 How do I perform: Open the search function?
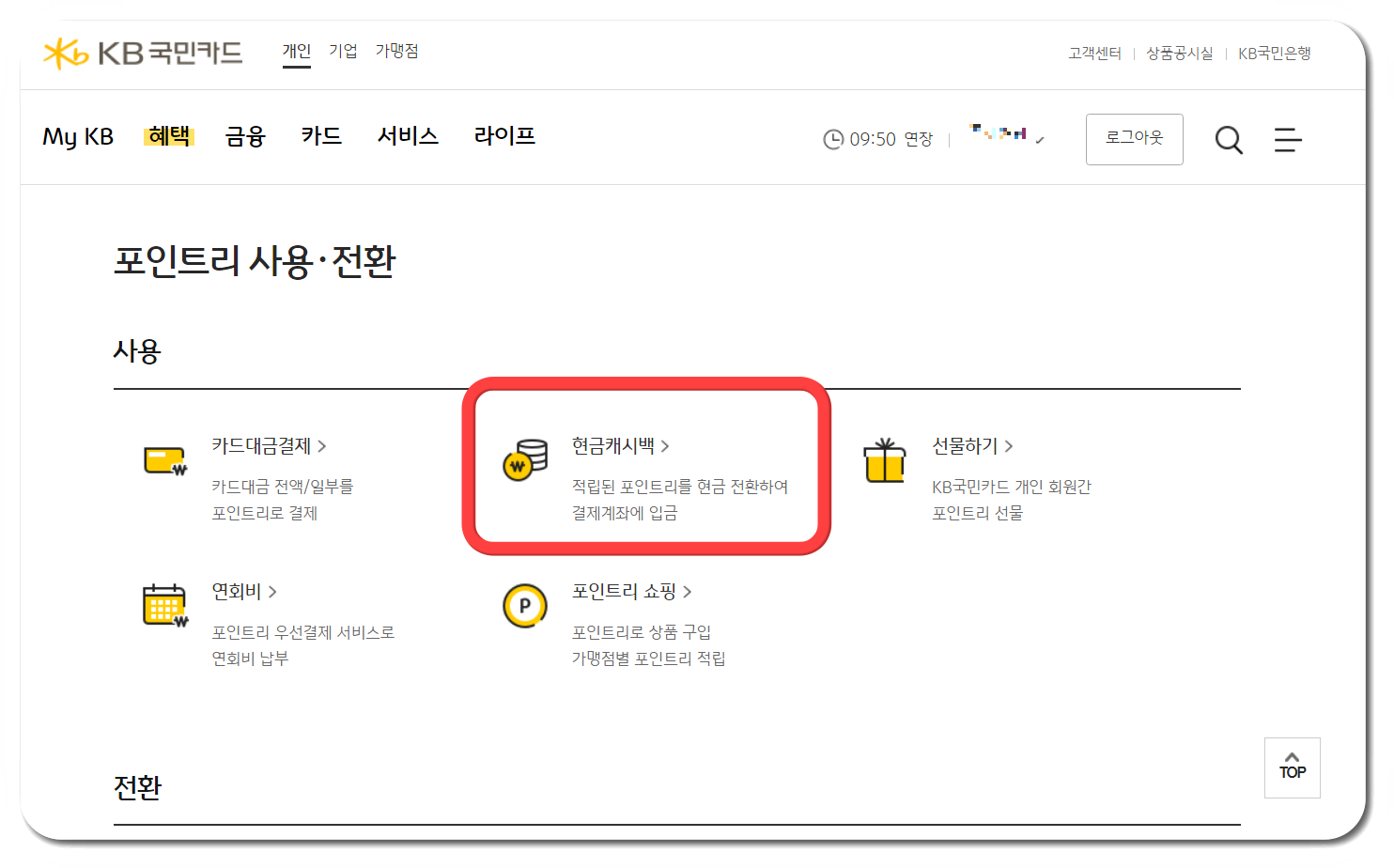(1229, 139)
